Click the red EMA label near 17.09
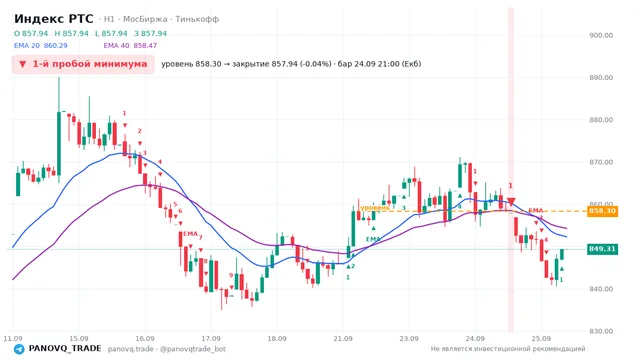This screenshot has height=360, width=640. [x=190, y=234]
